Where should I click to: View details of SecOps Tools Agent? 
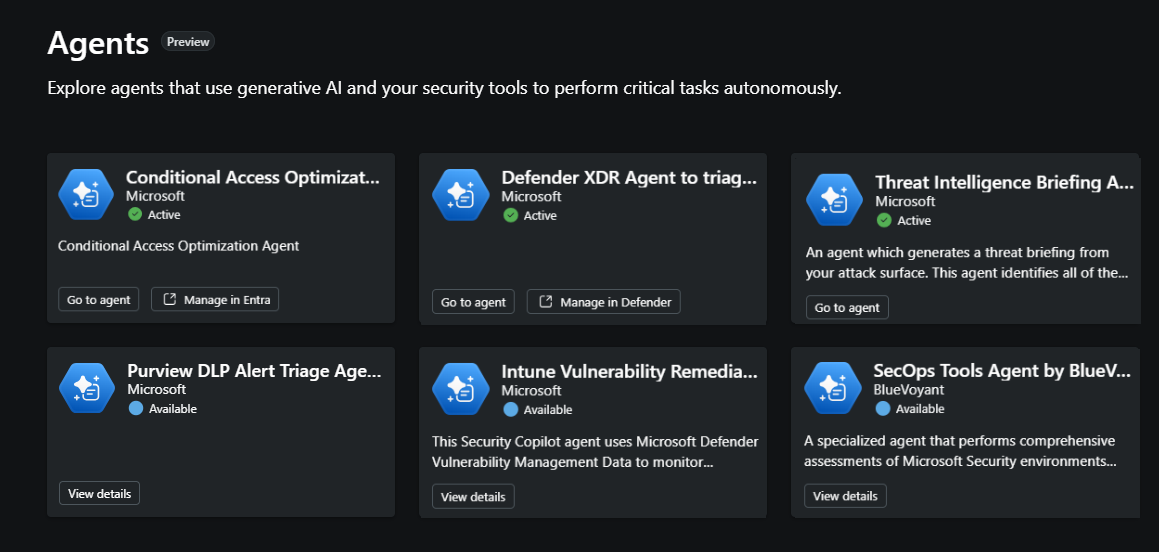pos(845,496)
